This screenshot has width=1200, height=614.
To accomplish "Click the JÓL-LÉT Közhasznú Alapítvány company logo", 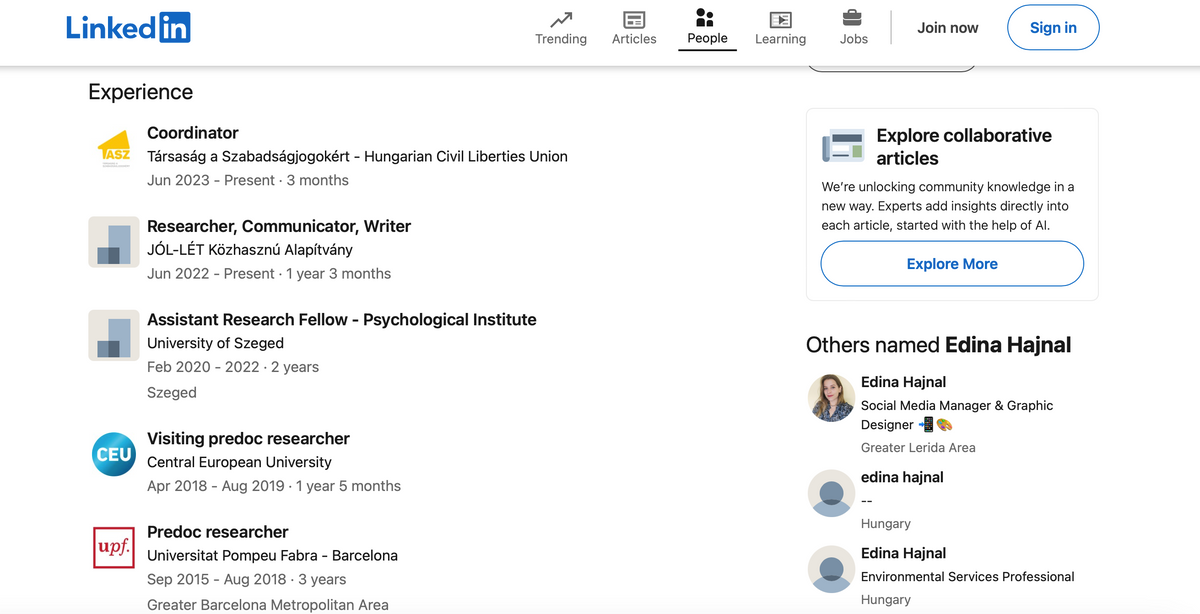I will click(x=114, y=241).
